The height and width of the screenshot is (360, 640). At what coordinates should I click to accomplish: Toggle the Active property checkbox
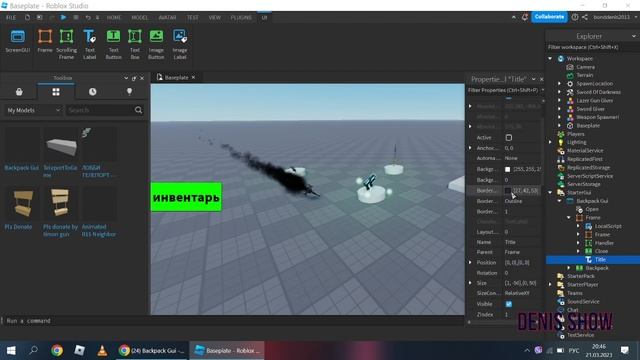pos(509,138)
